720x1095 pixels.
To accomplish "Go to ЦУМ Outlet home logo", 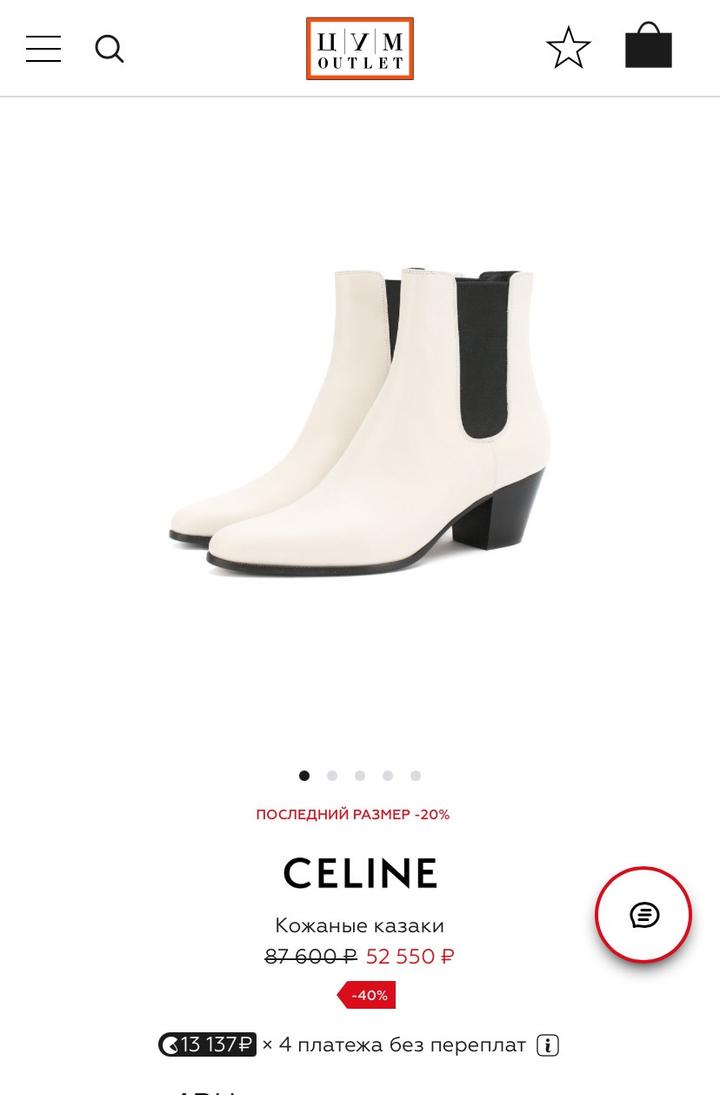I will coord(360,48).
